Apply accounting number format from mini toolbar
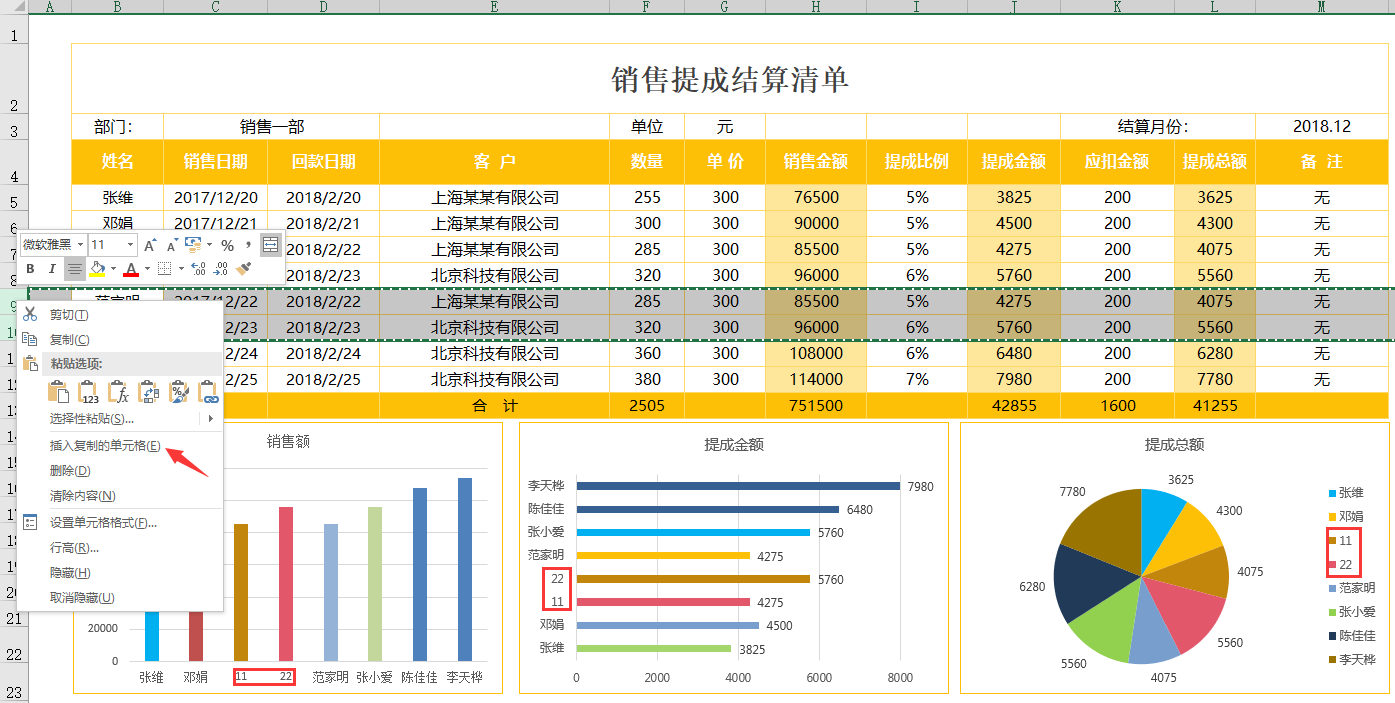This screenshot has height=703, width=1395. (193, 245)
